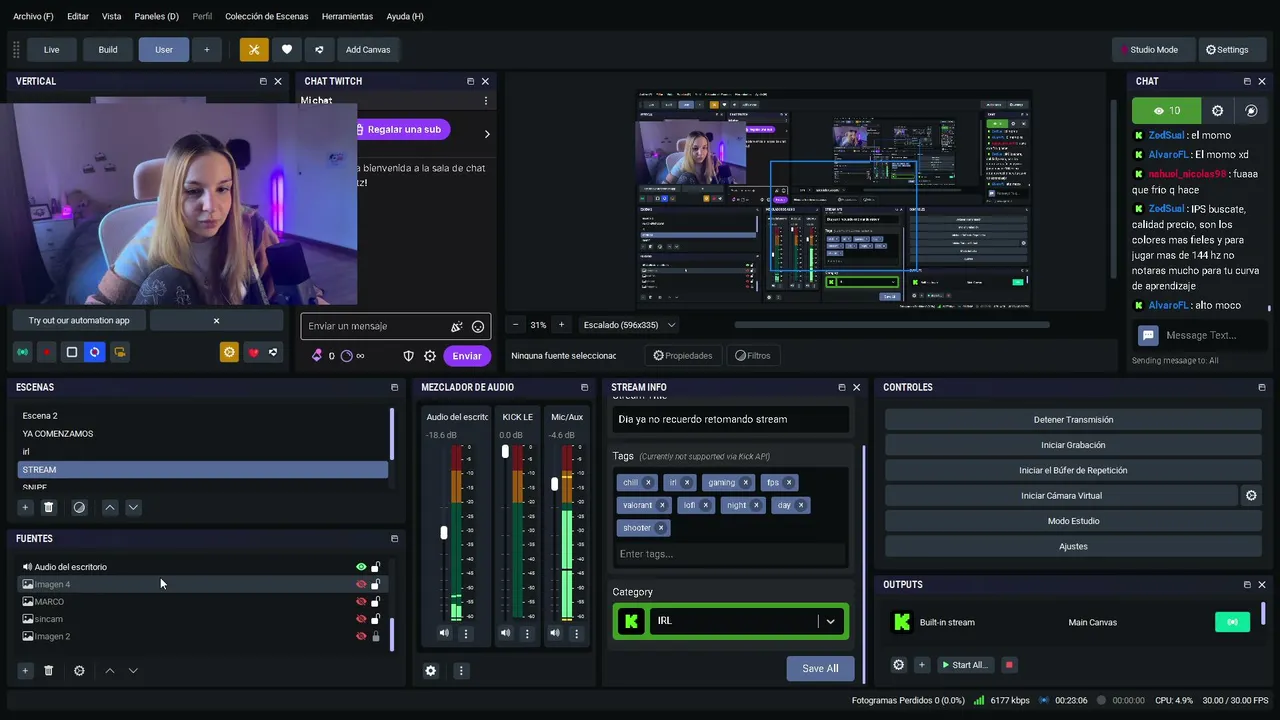Open the Archivo (F) menu
Screen dimensions: 1280x720
[x=33, y=16]
